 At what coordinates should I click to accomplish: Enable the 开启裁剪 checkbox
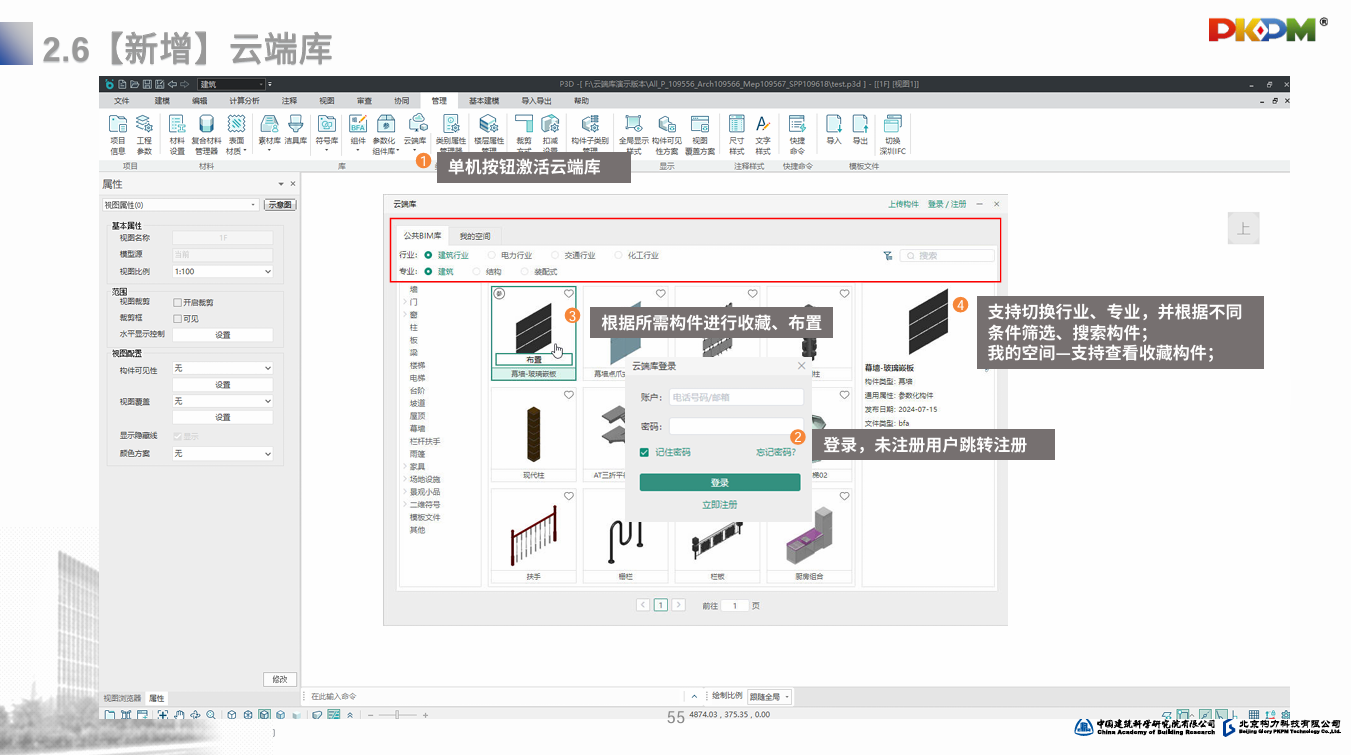(x=178, y=302)
